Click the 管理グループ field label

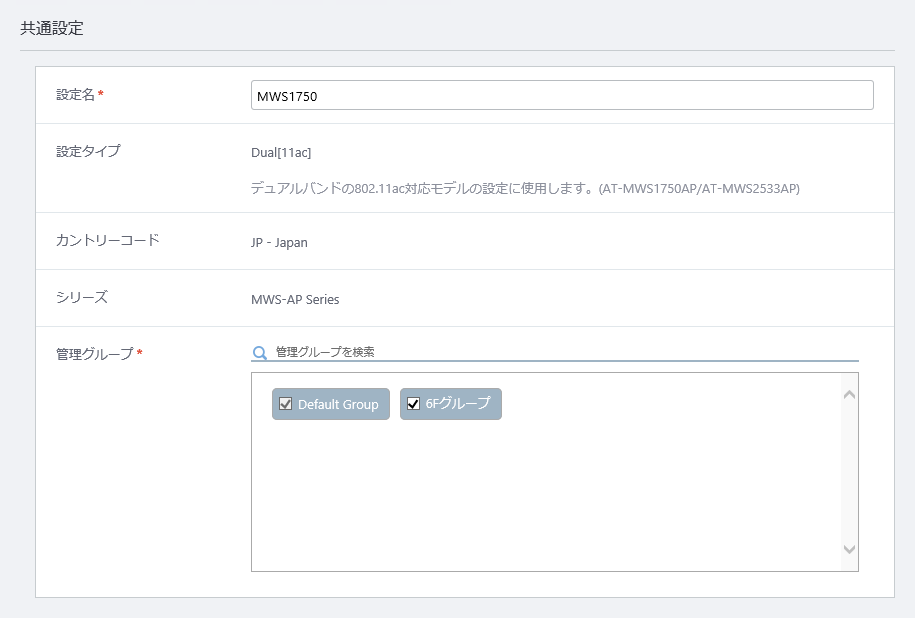(95, 354)
